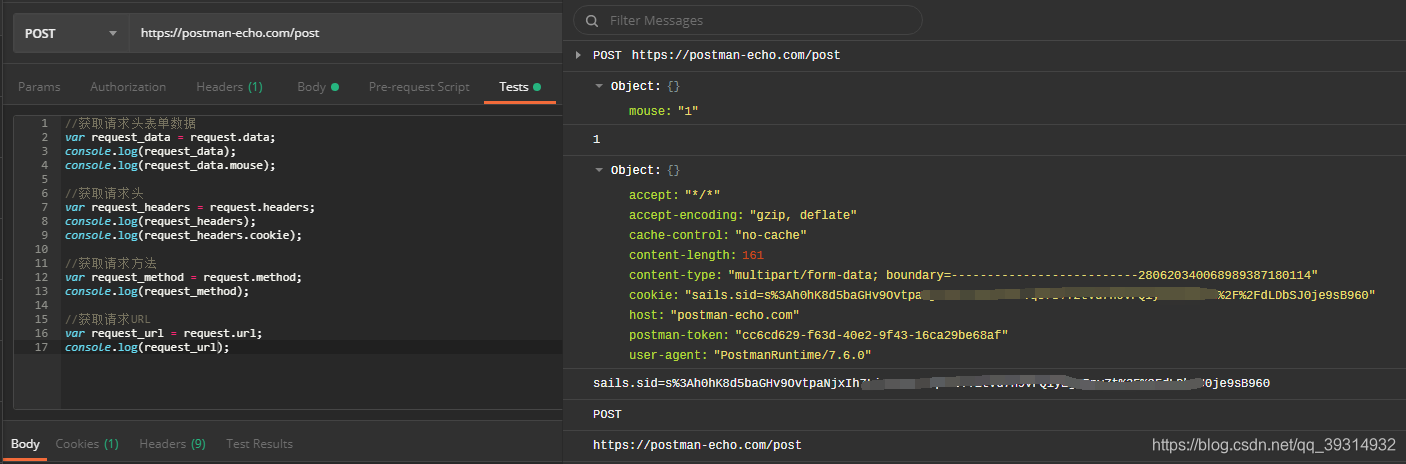Open the request Body tab
This screenshot has height=464, width=1406.
coord(317,87)
